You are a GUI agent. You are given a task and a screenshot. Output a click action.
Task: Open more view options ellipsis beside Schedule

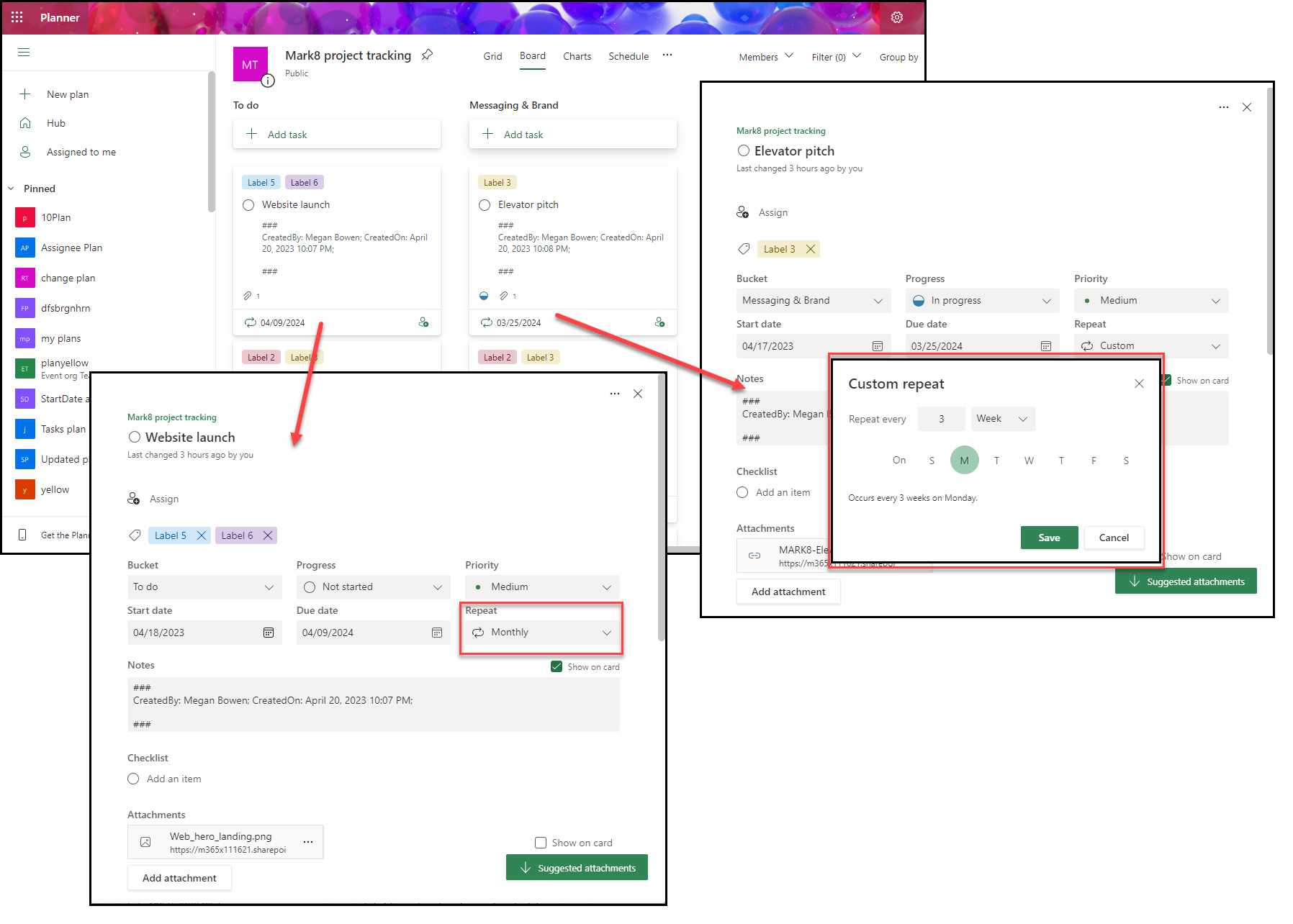tap(667, 55)
